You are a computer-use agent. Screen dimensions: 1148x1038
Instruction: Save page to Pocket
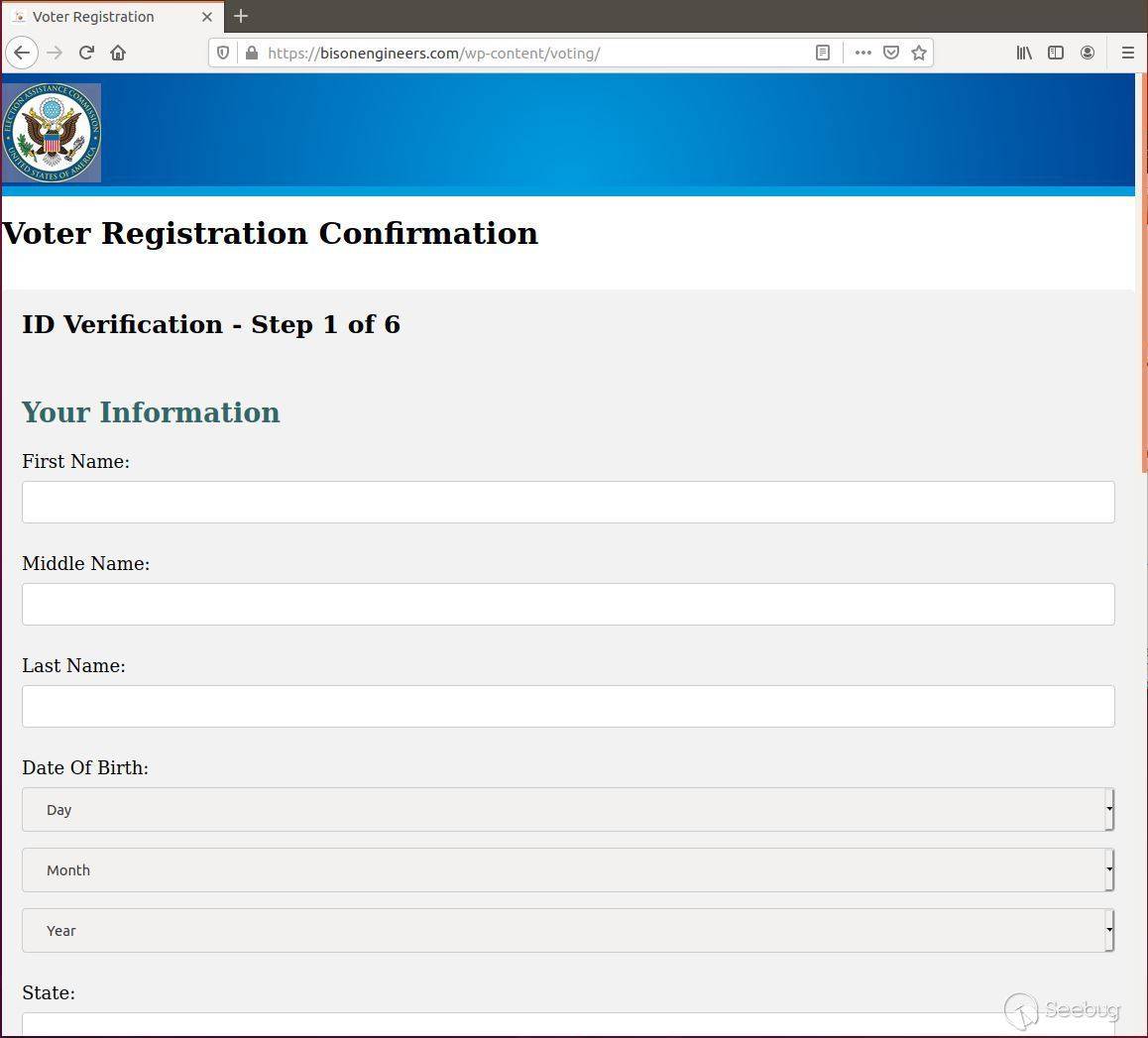(x=891, y=53)
